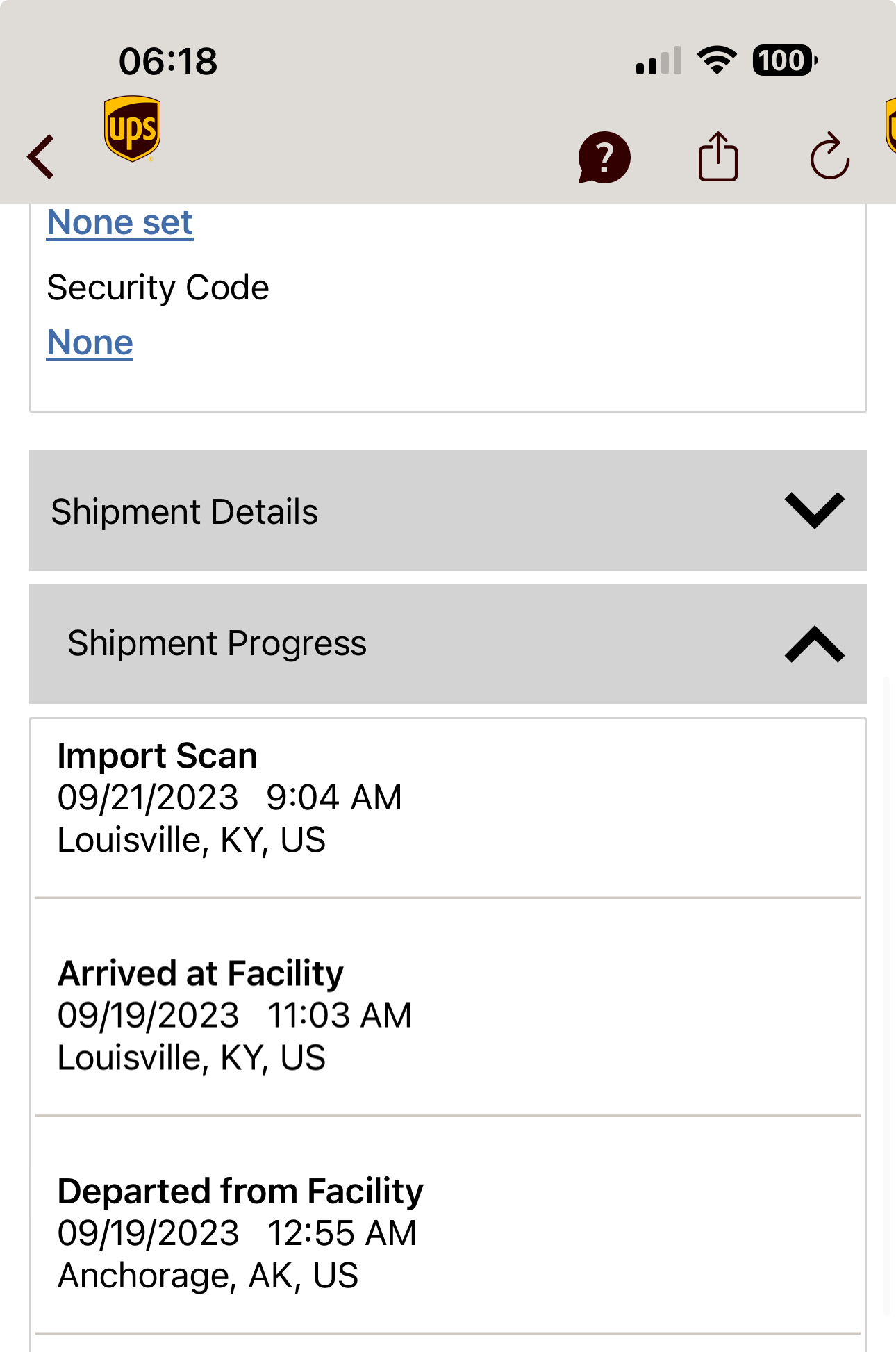Tap the Security Code label

pyautogui.click(x=158, y=288)
